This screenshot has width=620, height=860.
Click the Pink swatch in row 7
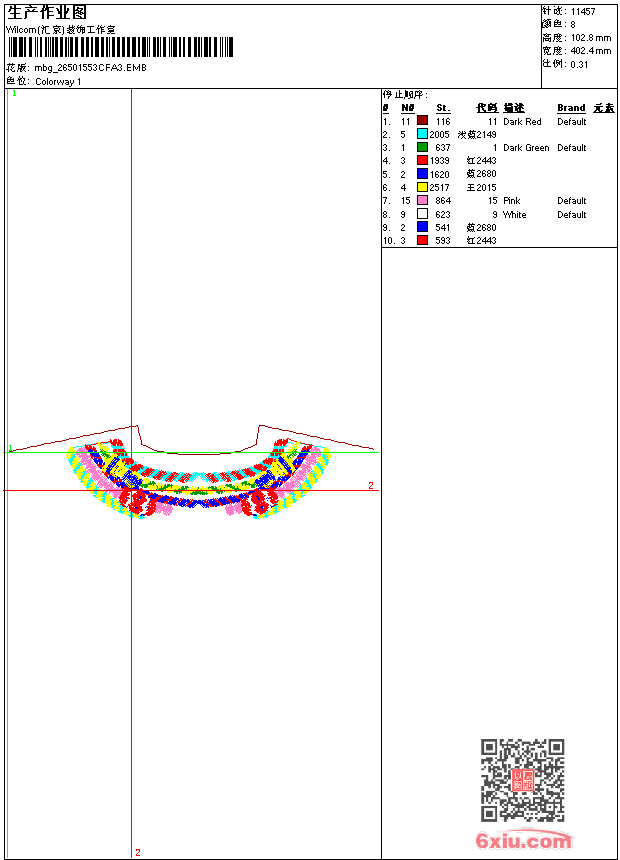click(422, 200)
